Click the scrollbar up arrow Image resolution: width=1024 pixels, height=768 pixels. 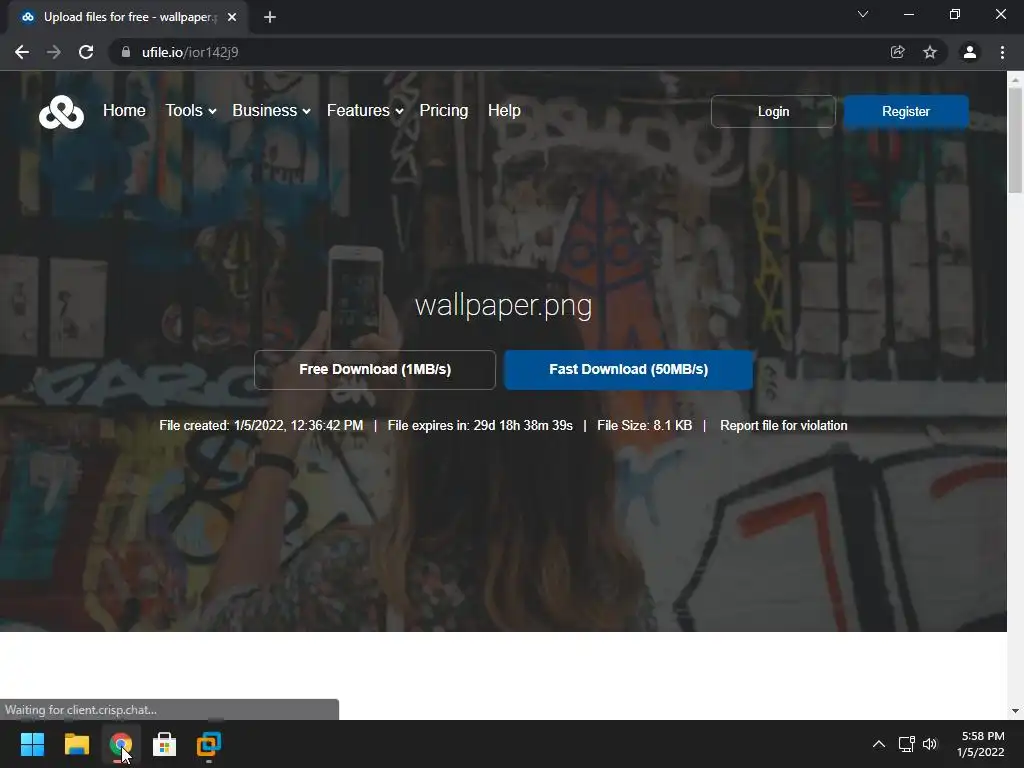[1015, 80]
